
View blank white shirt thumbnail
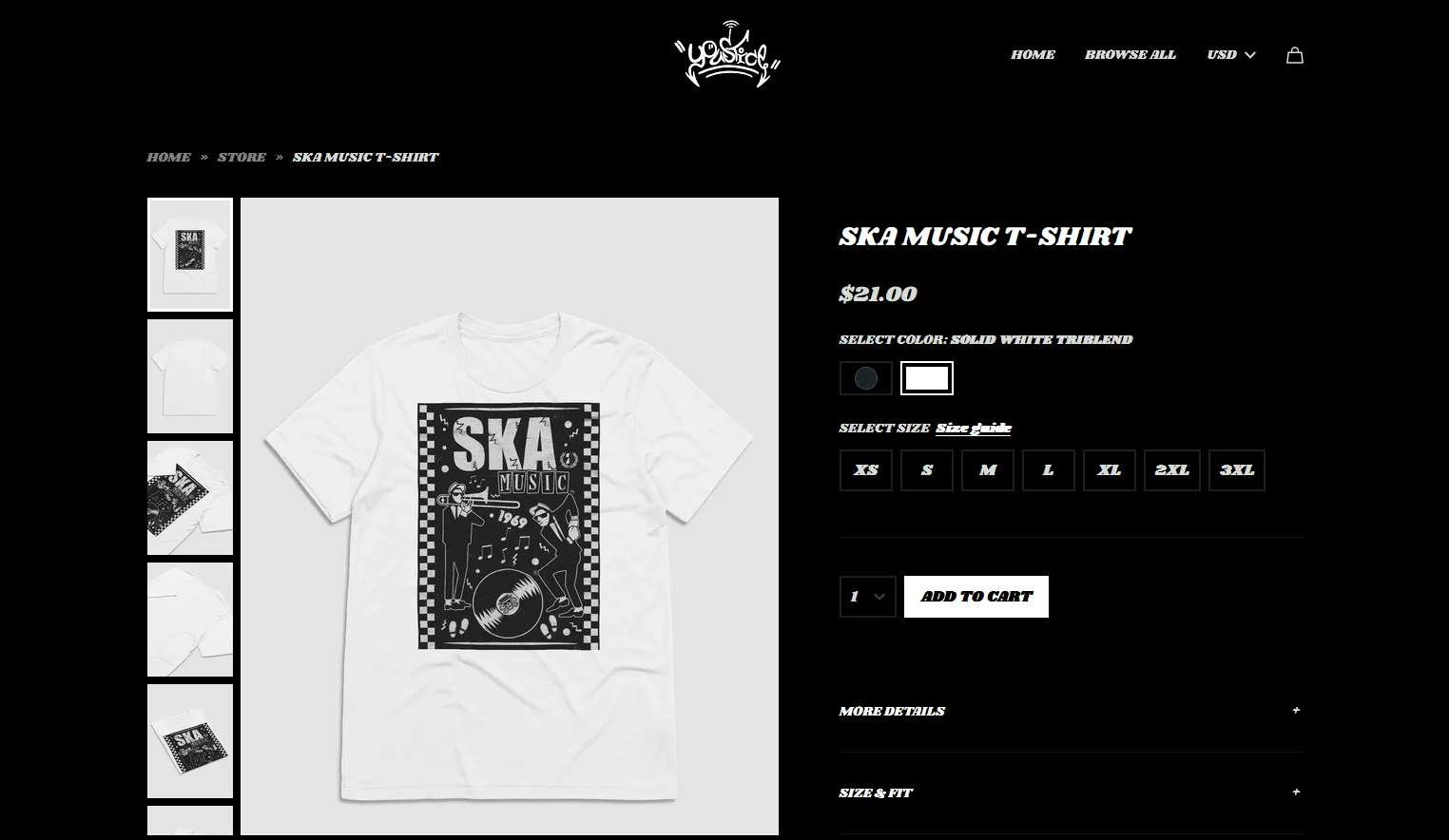coord(190,376)
